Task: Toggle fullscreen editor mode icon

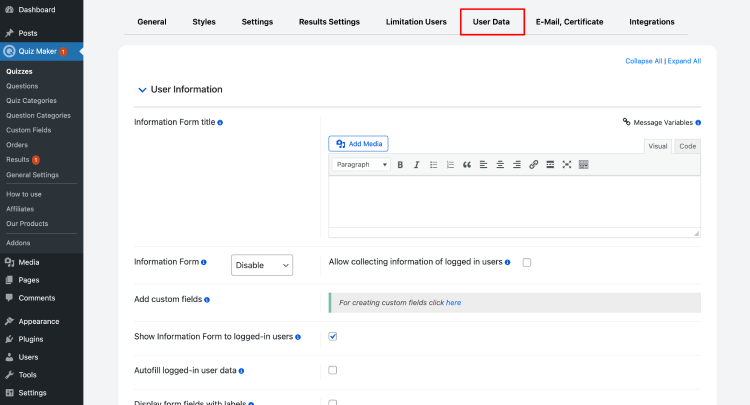Action: (x=567, y=164)
